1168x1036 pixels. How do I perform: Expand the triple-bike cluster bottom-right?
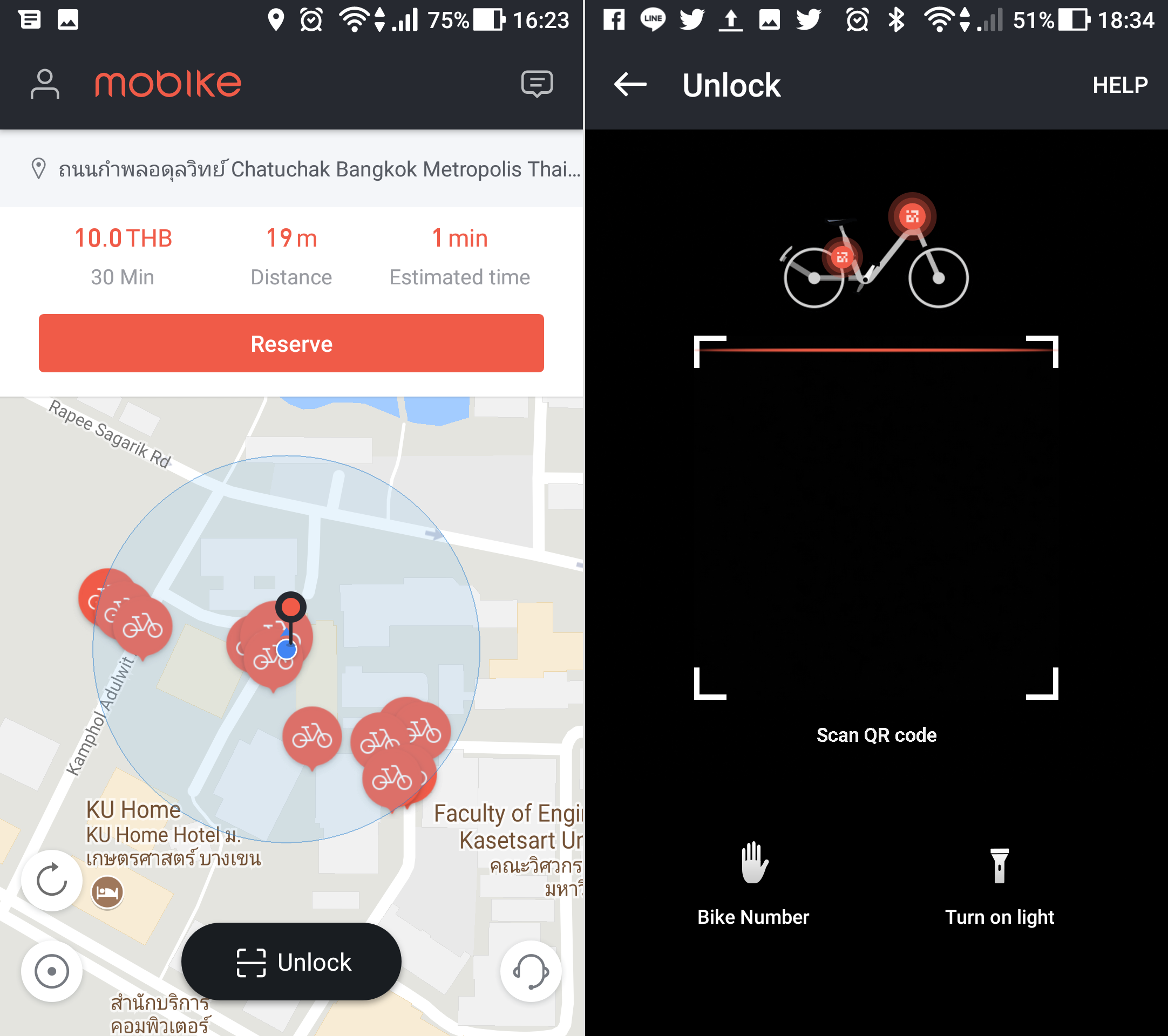pos(400,760)
